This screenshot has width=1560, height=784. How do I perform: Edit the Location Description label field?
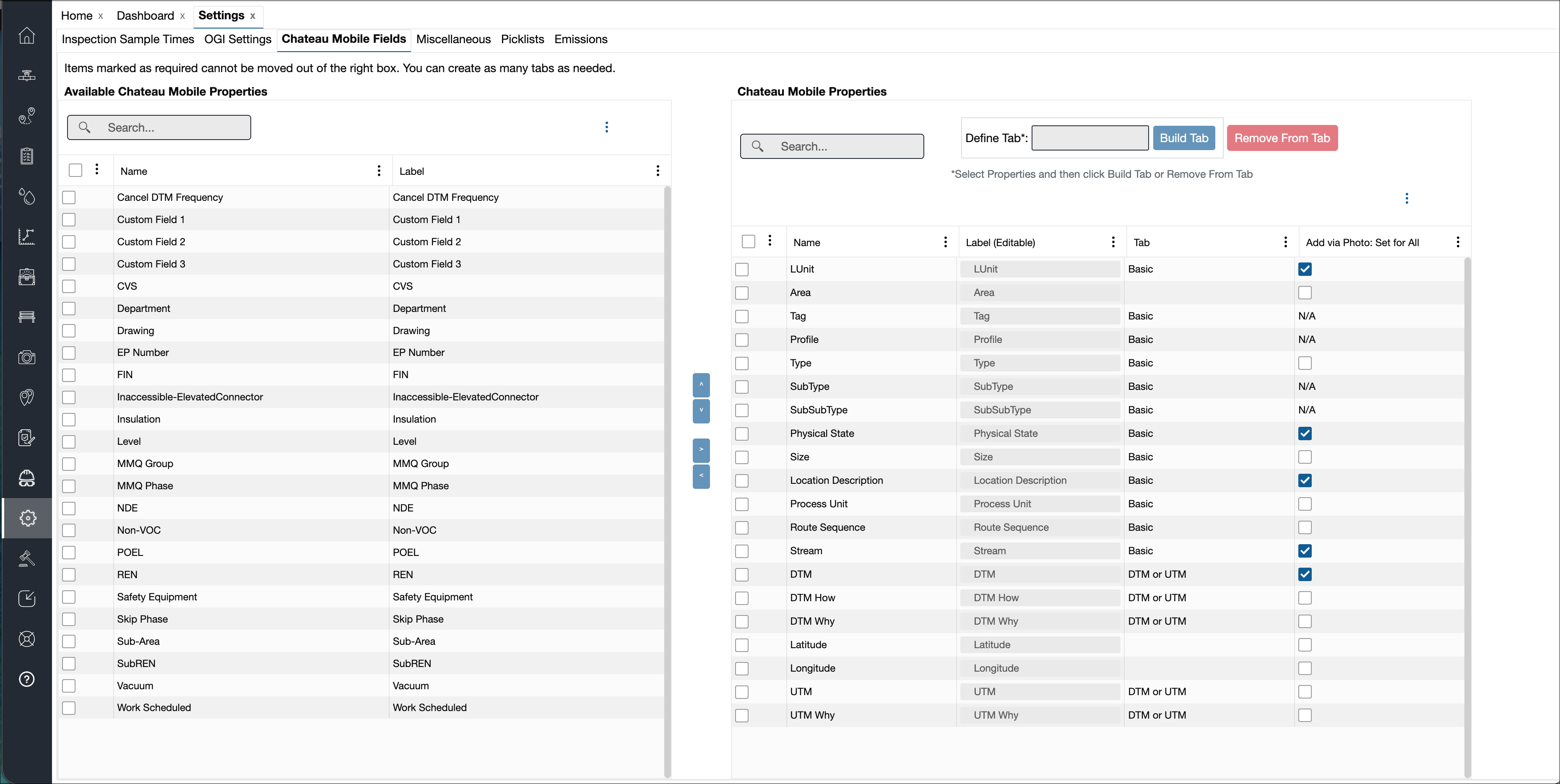click(x=1040, y=481)
